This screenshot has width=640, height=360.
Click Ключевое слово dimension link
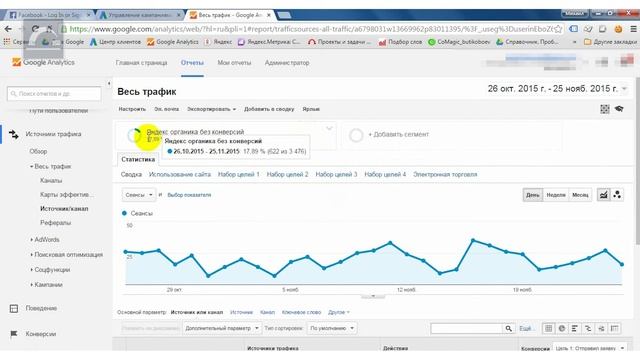coord(301,312)
